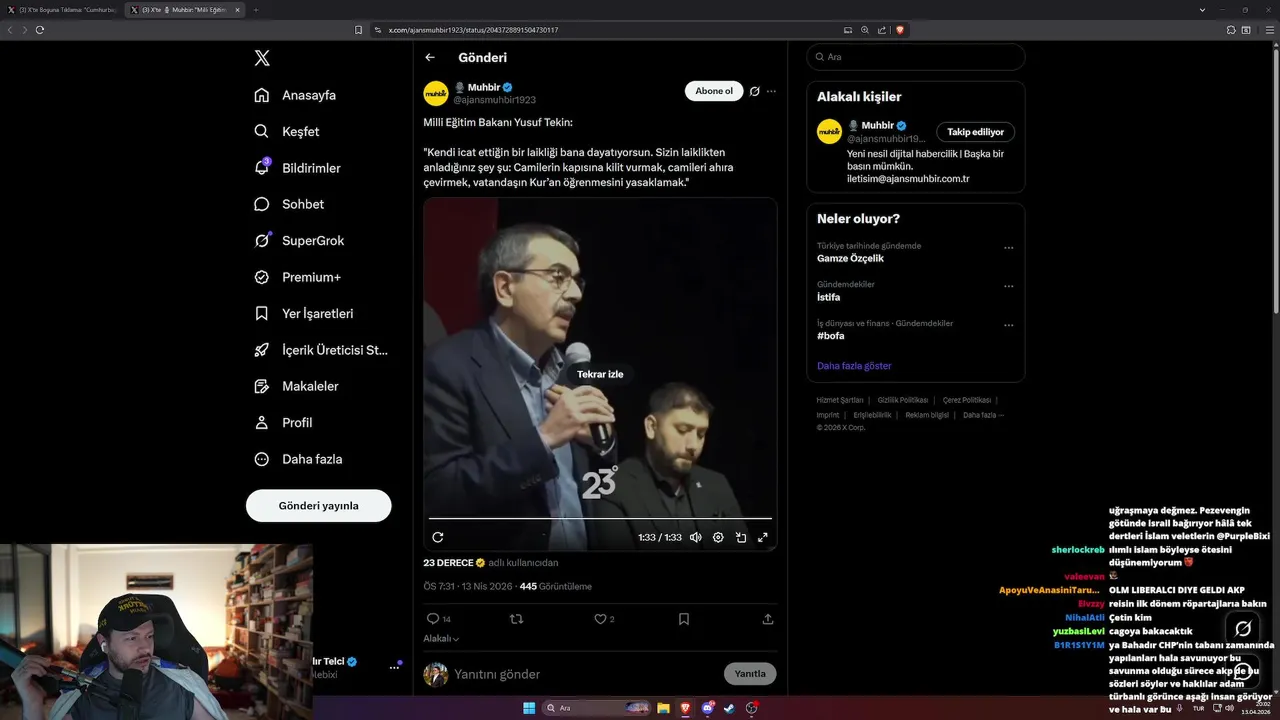
Task: Open new browser tab plus button
Action: (x=255, y=9)
